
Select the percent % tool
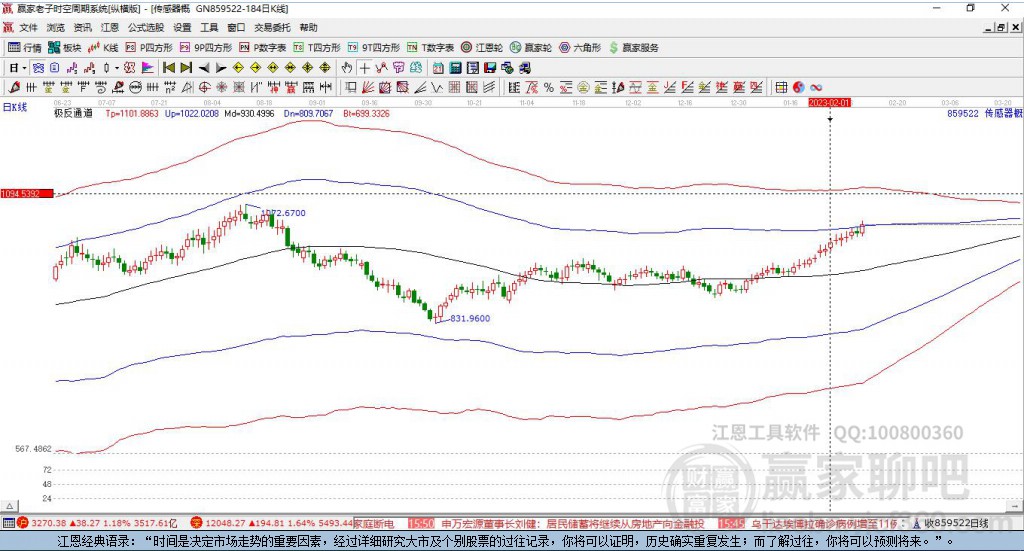549,87
